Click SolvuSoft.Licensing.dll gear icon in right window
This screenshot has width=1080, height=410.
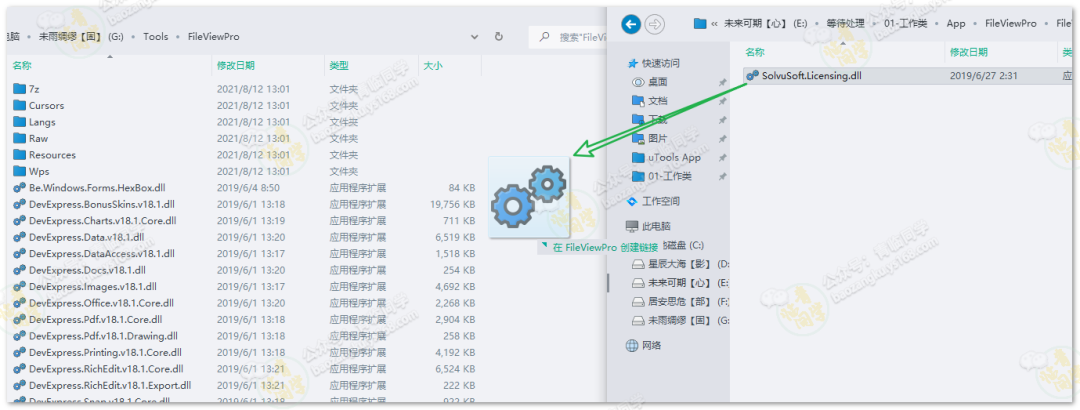click(753, 76)
